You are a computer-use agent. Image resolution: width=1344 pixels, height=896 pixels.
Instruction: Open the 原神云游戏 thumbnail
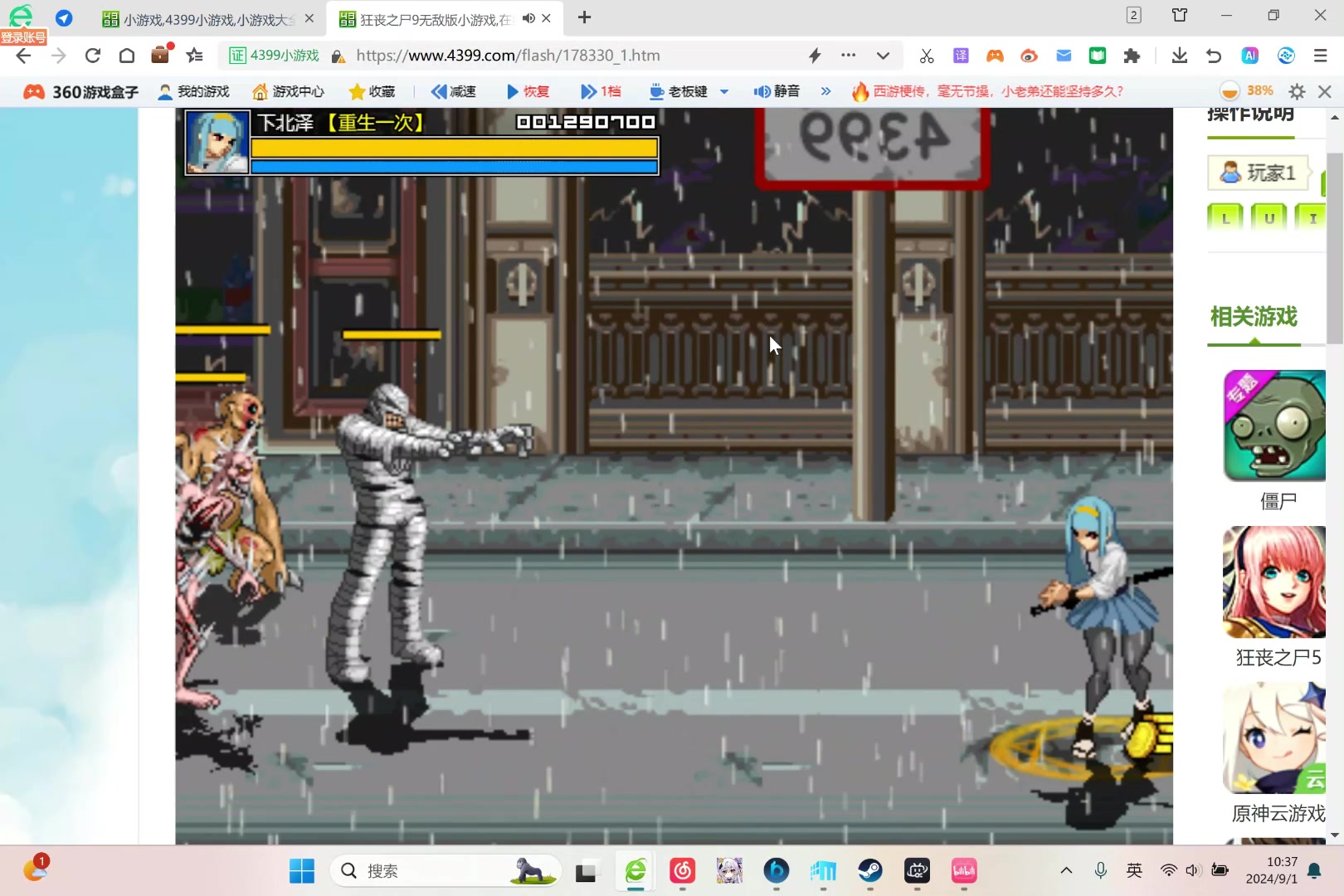point(1274,738)
